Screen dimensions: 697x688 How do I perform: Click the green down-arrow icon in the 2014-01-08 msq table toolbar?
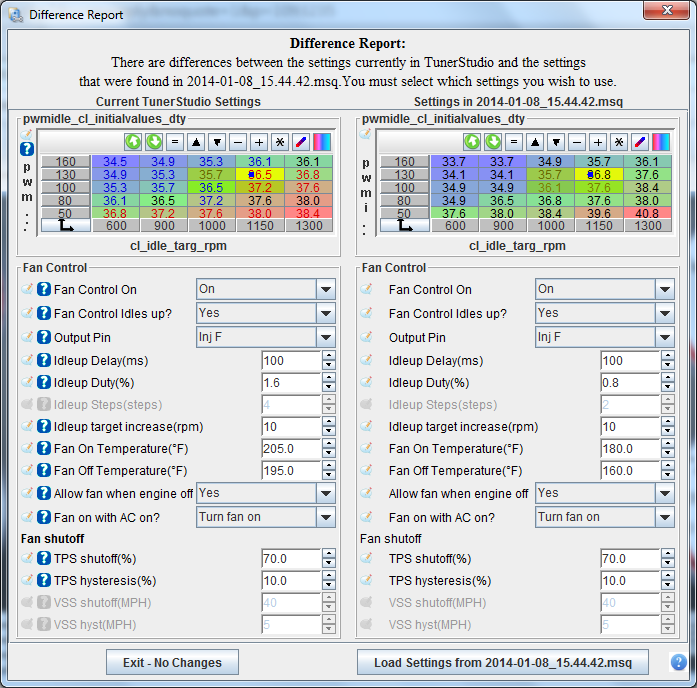[493, 142]
